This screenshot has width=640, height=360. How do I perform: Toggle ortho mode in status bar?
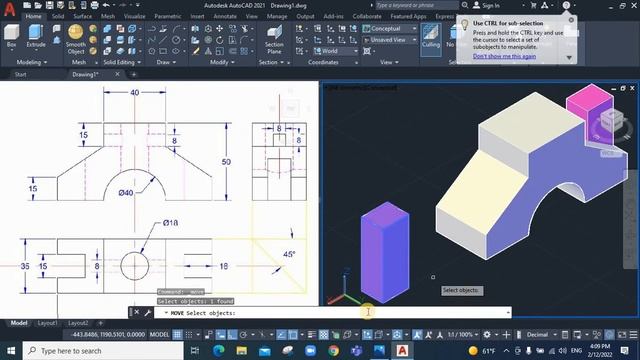[x=232, y=335]
